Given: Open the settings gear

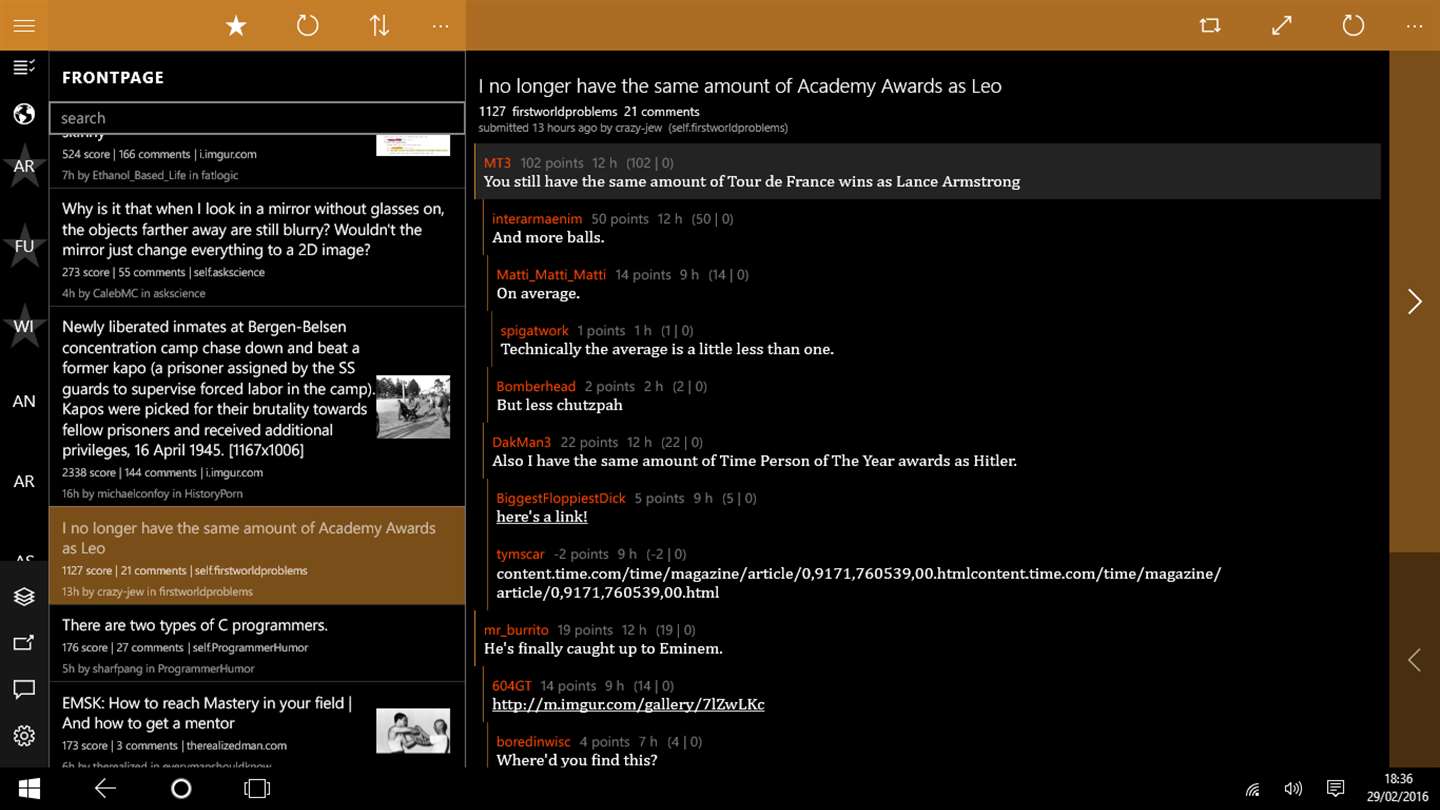Looking at the screenshot, I should (24, 736).
